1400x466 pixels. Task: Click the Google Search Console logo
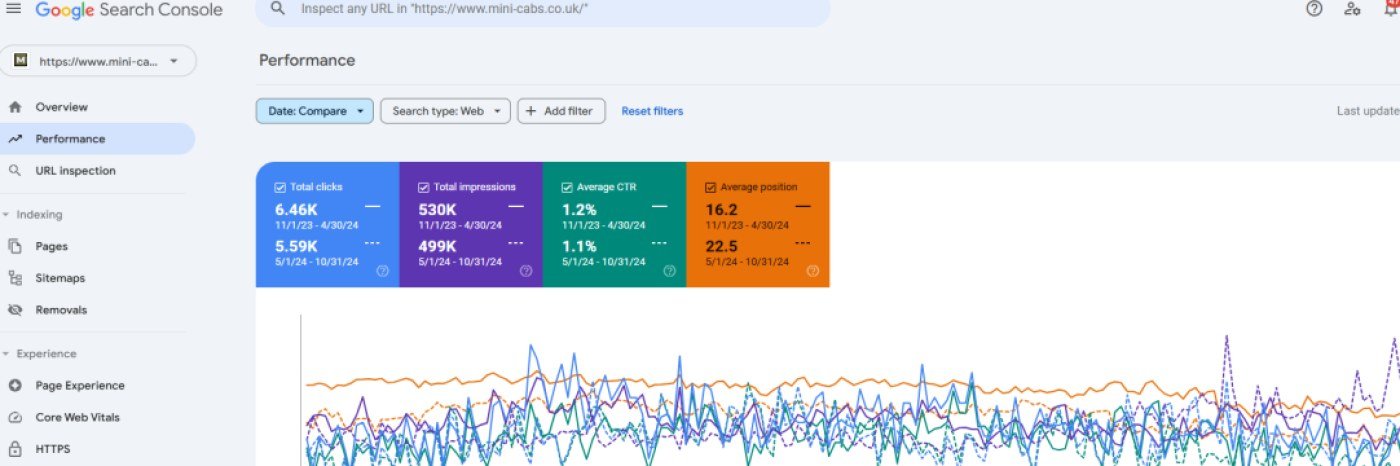129,9
